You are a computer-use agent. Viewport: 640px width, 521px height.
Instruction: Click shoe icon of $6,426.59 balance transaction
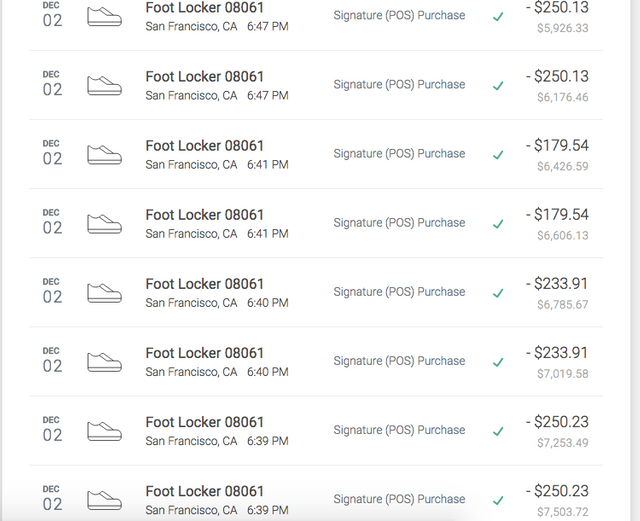tap(104, 155)
